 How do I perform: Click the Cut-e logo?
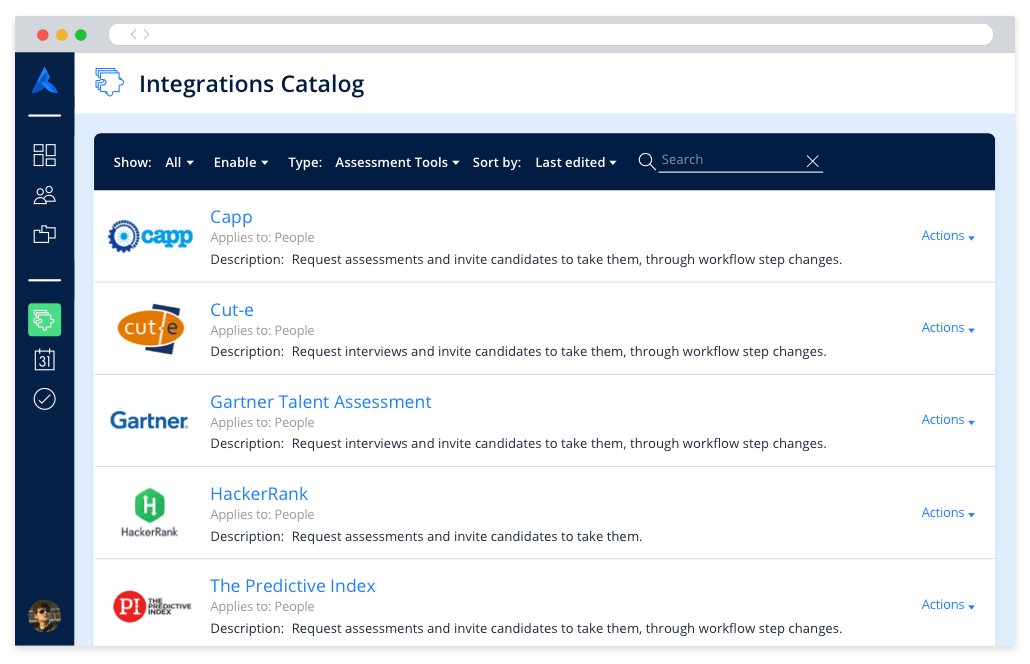click(150, 328)
